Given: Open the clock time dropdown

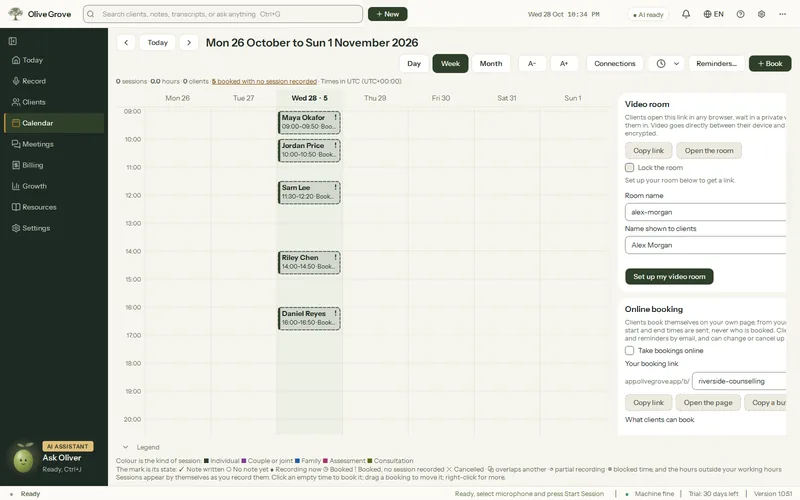Looking at the screenshot, I should 666,63.
